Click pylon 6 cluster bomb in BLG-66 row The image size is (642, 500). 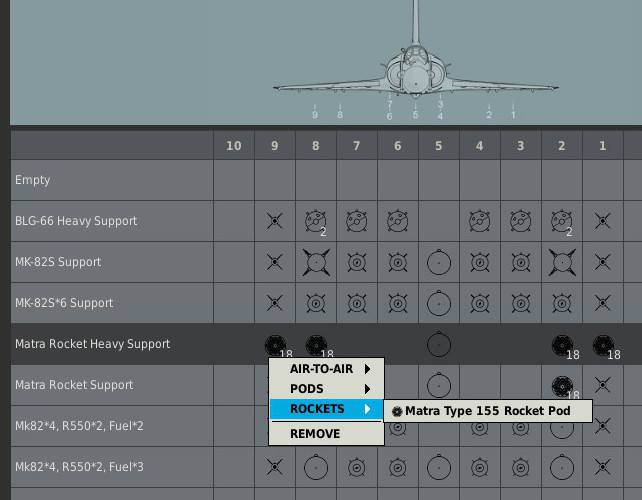[x=398, y=221]
